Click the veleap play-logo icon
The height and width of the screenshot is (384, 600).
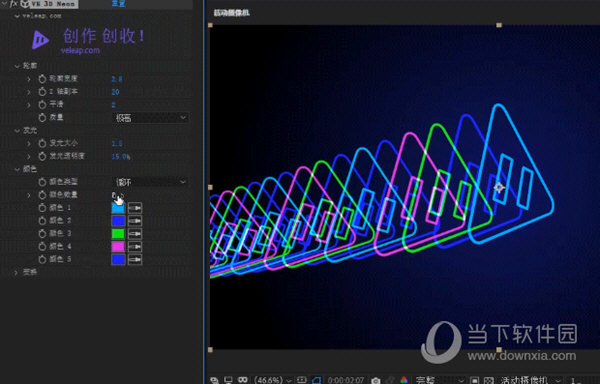40,40
